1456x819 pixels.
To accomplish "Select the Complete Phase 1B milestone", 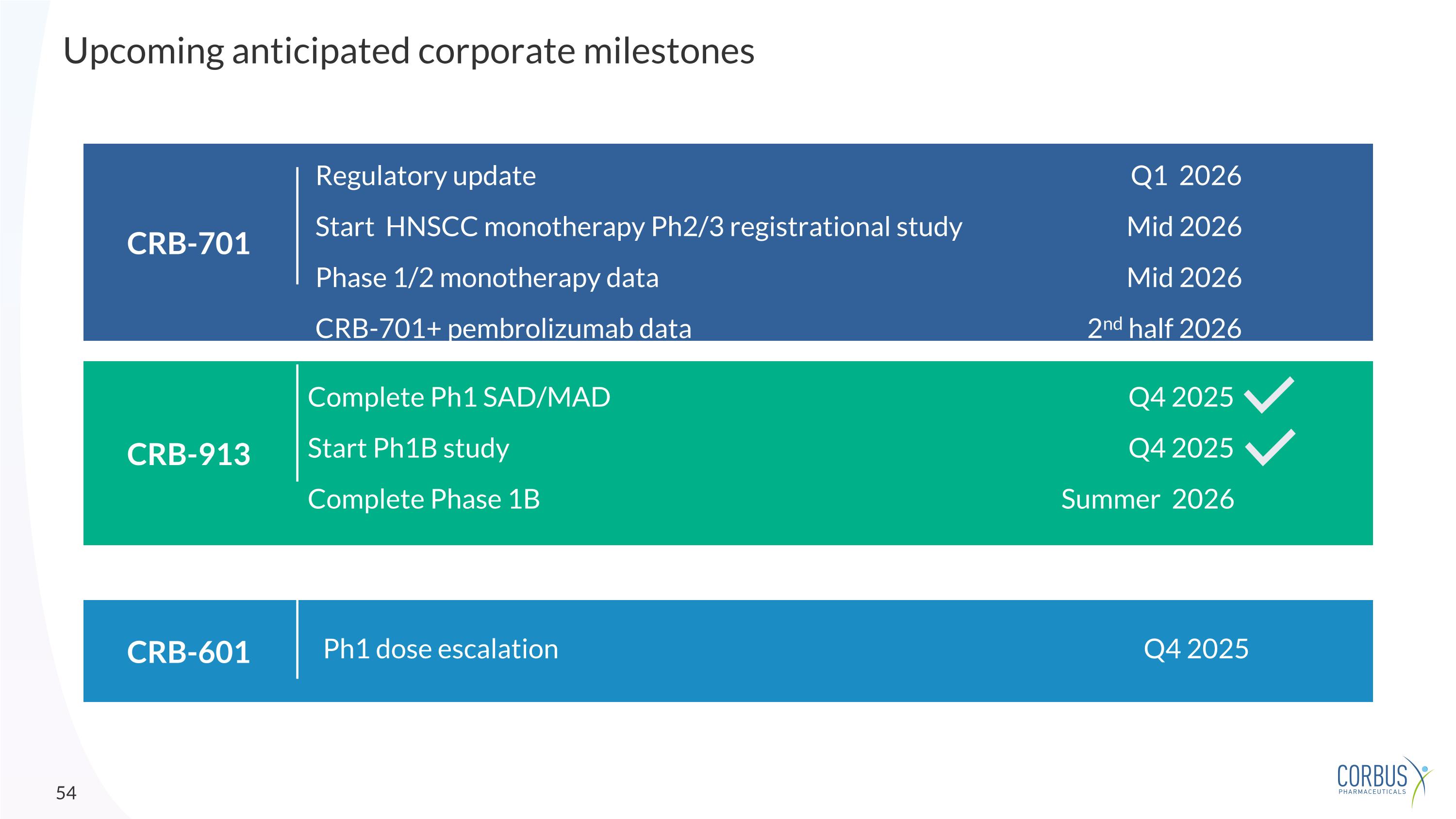I will tap(424, 499).
